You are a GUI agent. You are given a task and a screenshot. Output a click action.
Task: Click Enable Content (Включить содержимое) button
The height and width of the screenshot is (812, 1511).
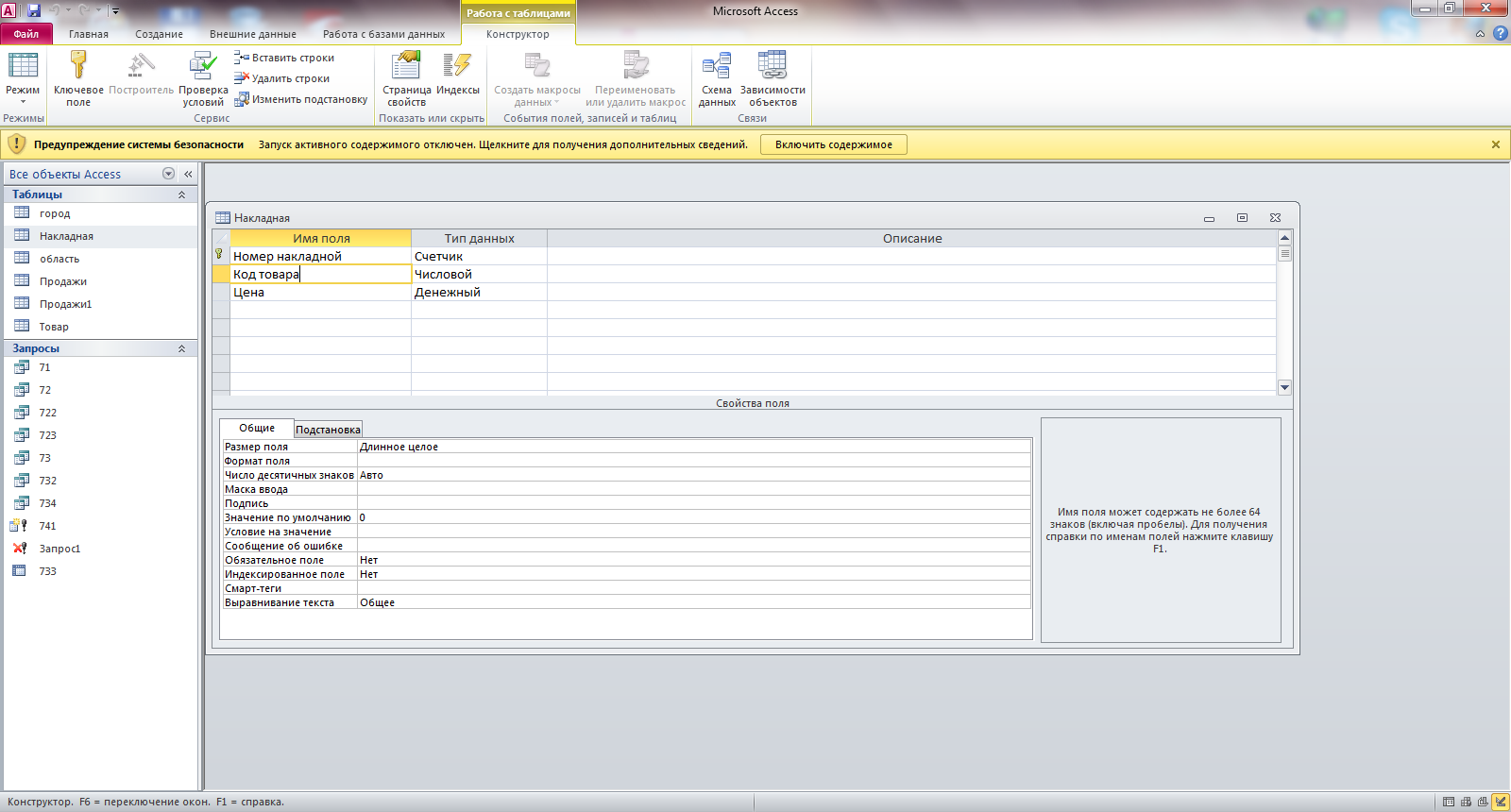[833, 144]
